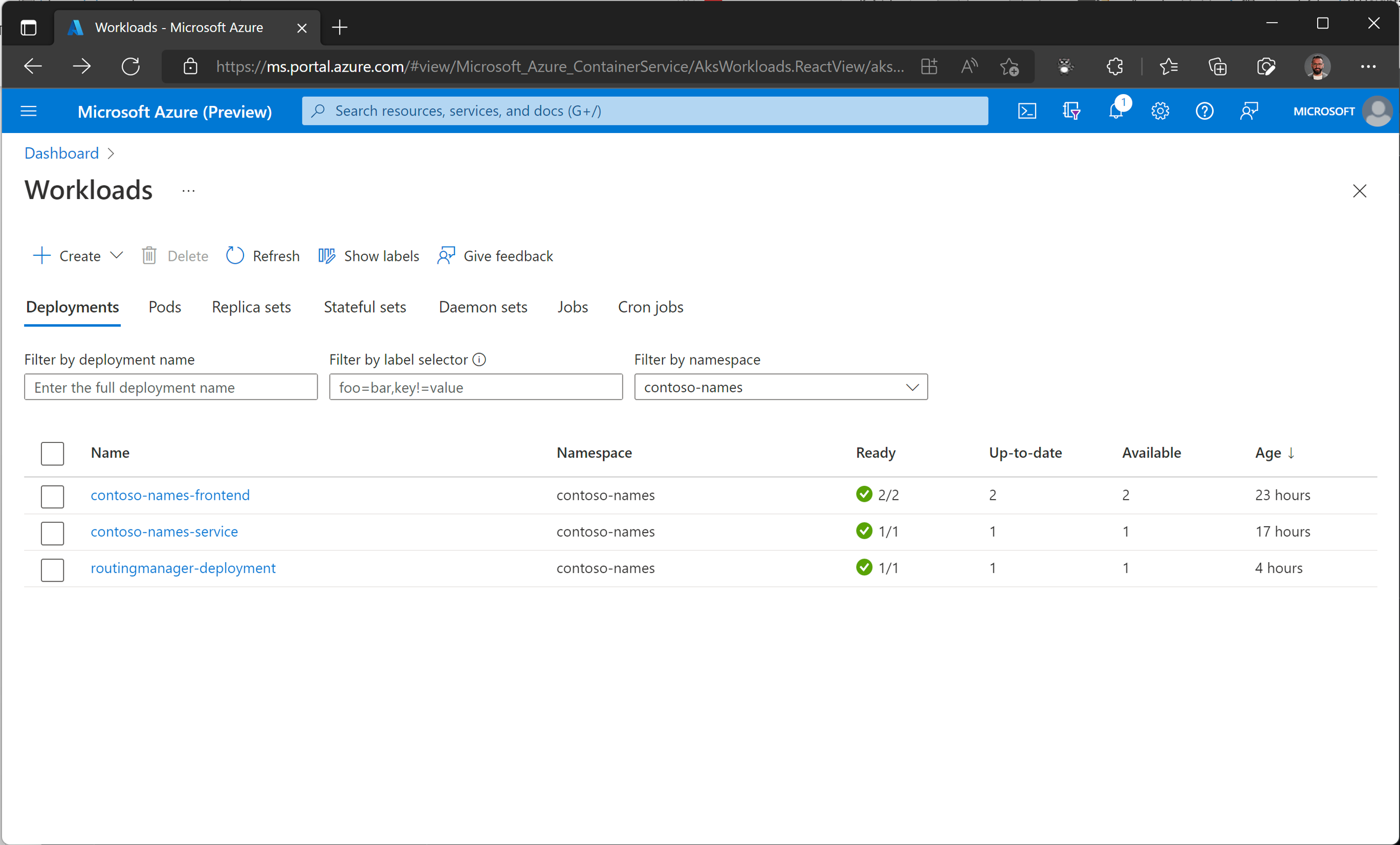Open the portal hamburger menu
Image resolution: width=1400 pixels, height=845 pixels.
pos(29,112)
